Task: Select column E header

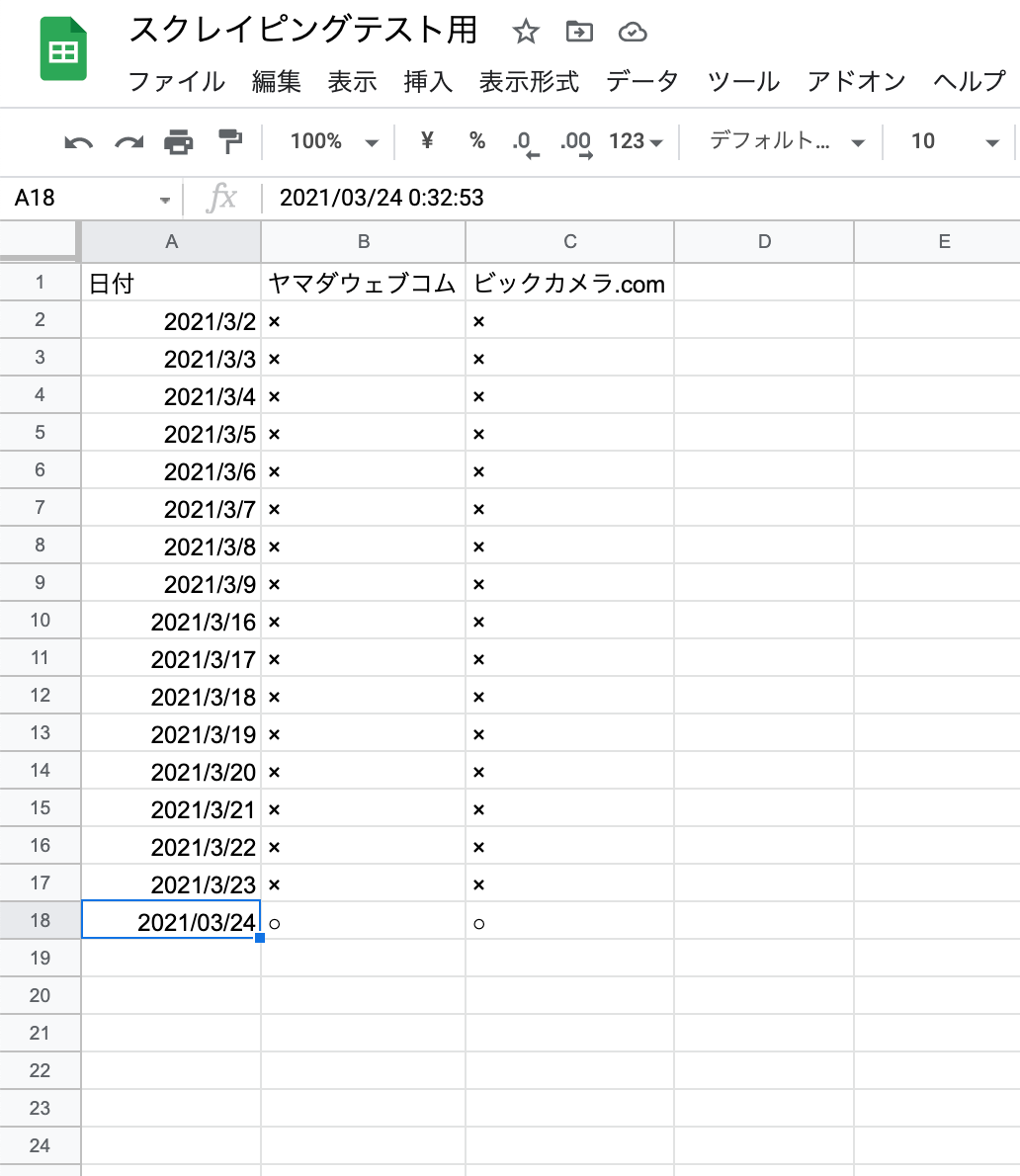Action: click(938, 241)
